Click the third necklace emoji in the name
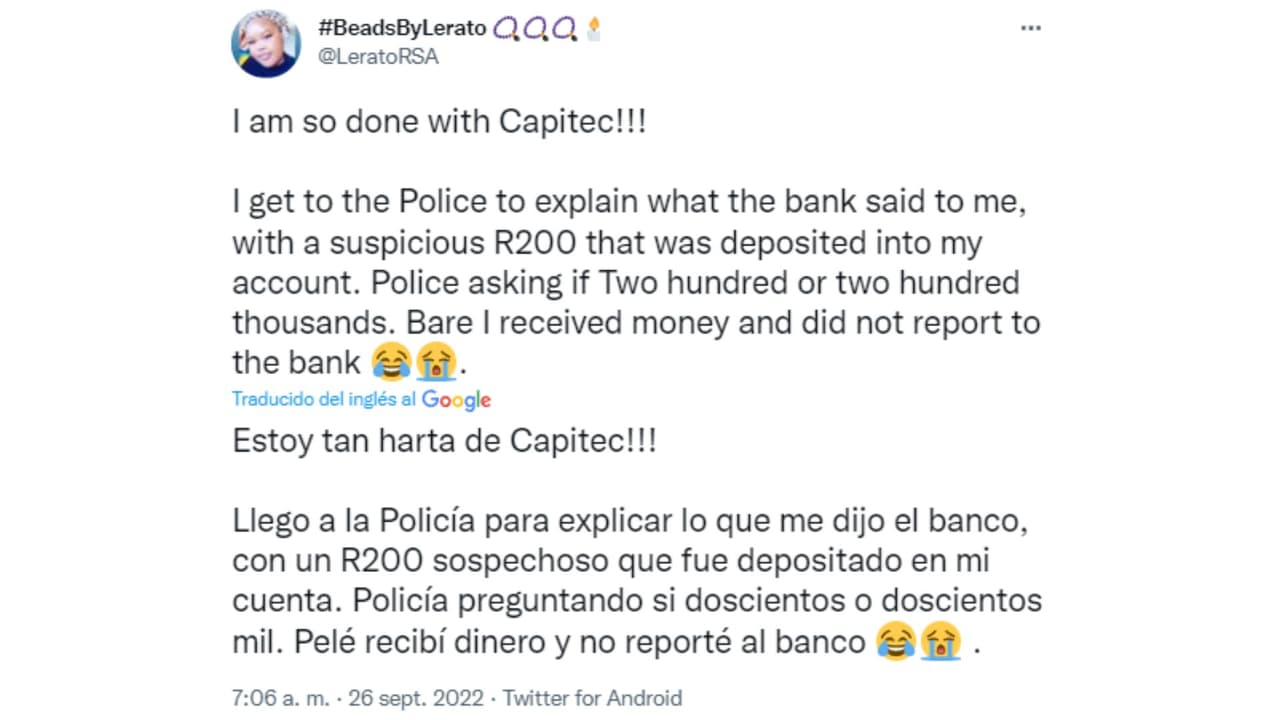Image resolution: width=1280 pixels, height=720 pixels. tap(564, 28)
